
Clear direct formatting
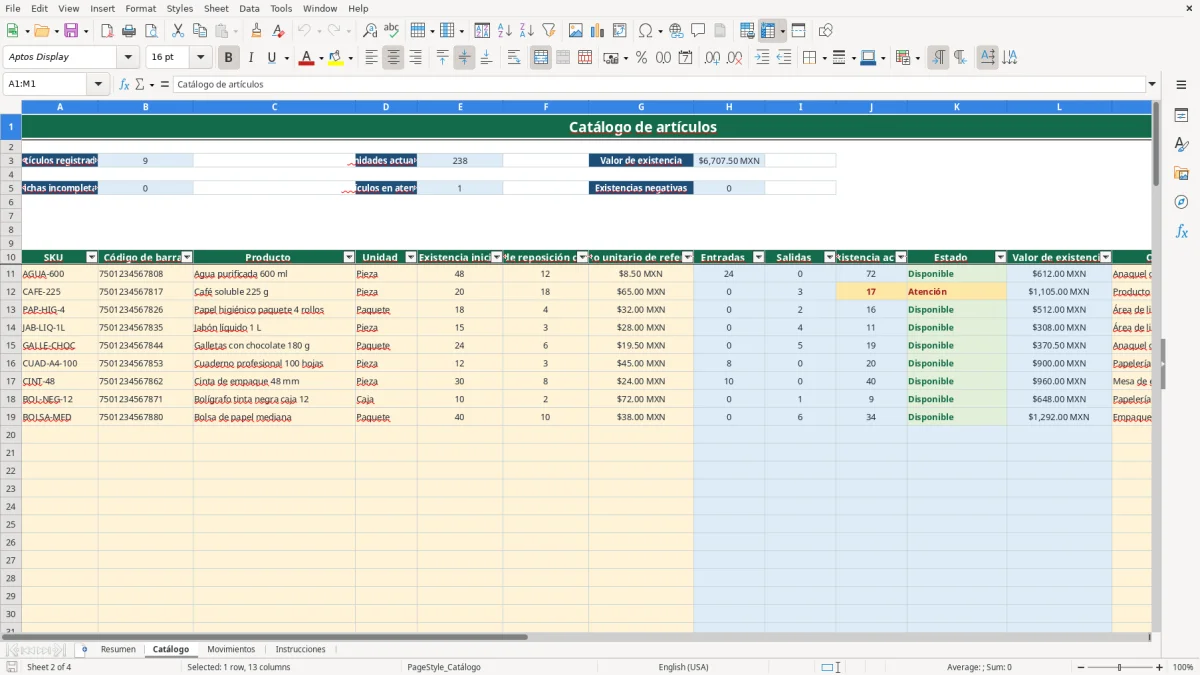click(278, 31)
